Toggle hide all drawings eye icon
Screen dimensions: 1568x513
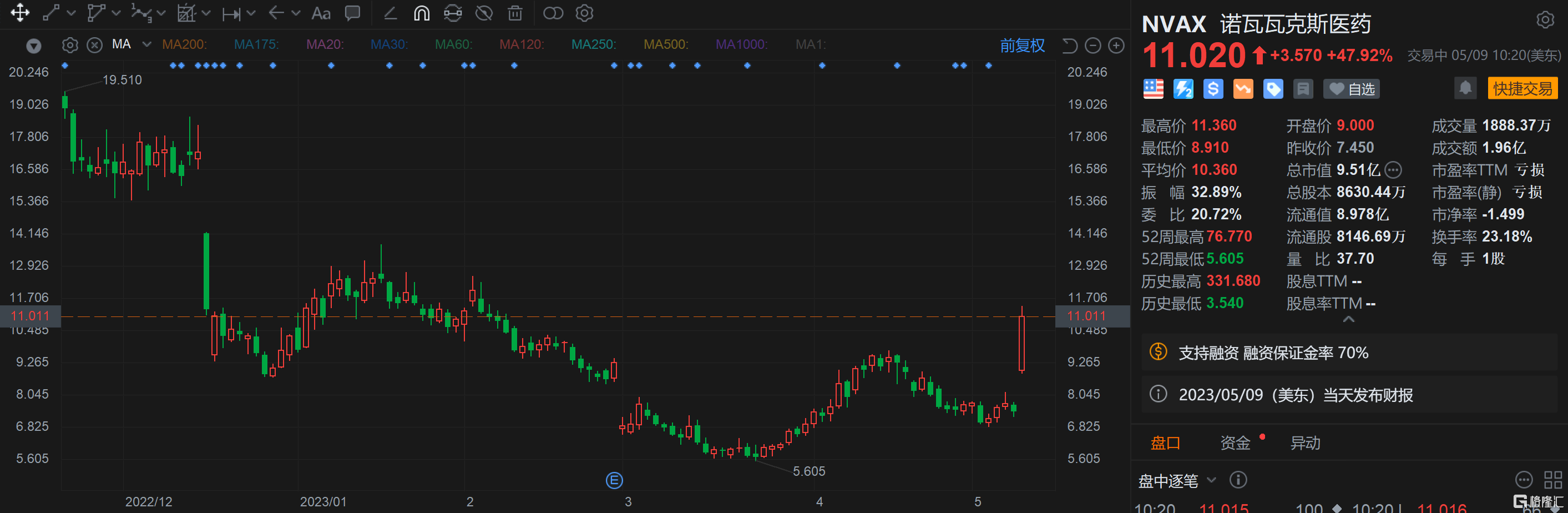tap(484, 13)
